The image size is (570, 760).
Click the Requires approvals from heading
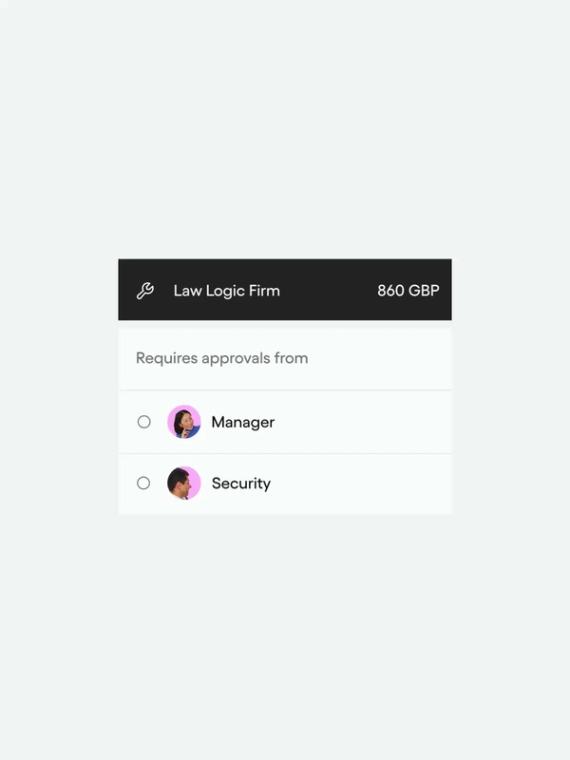point(222,358)
